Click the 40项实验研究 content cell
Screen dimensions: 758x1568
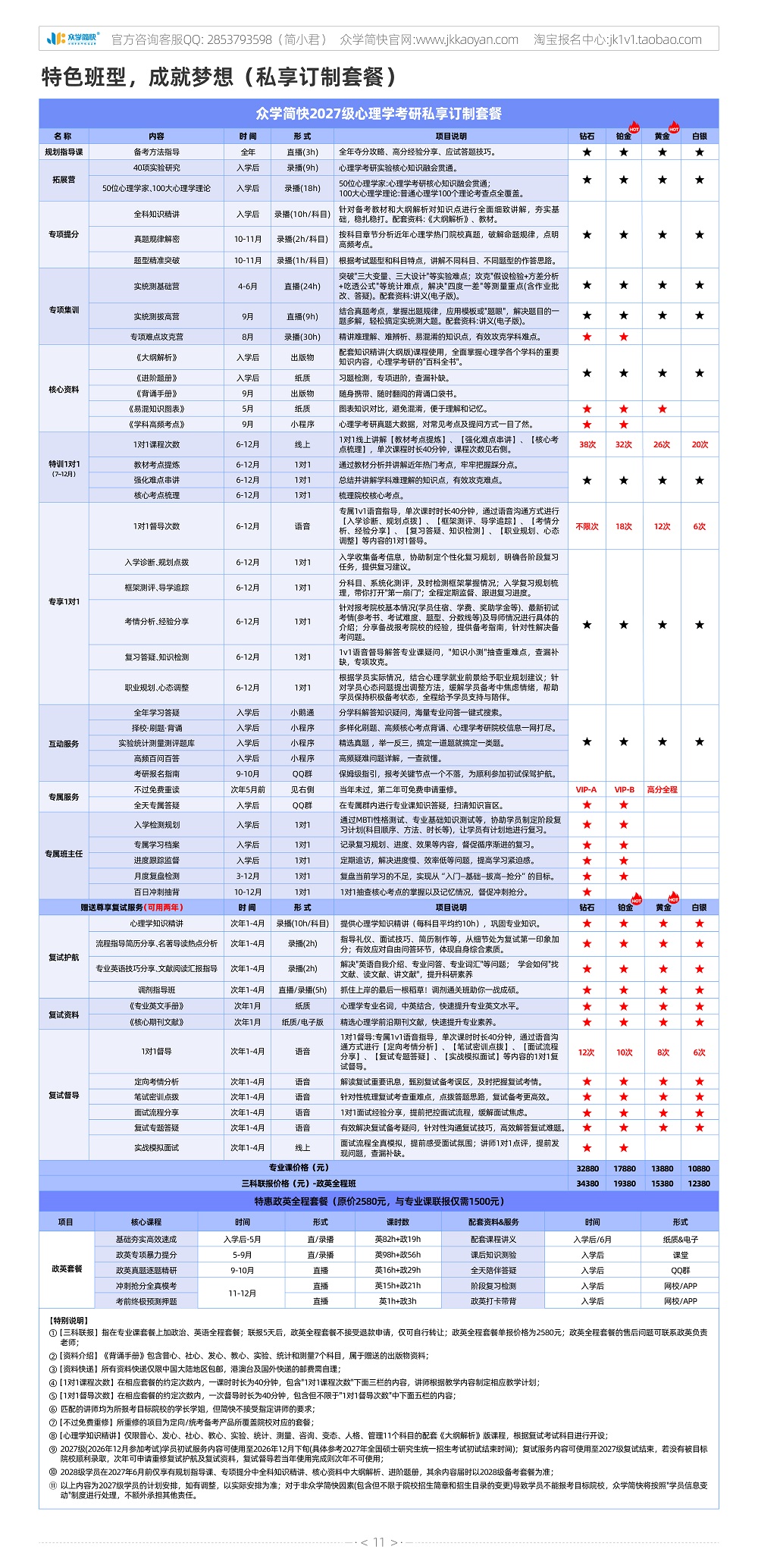tap(156, 168)
